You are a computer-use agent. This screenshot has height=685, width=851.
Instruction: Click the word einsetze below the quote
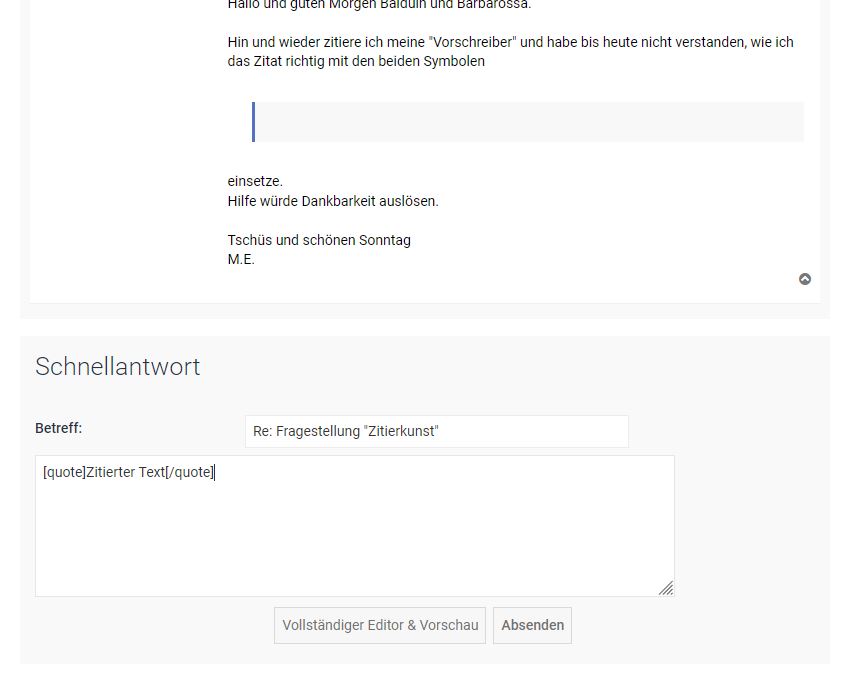point(255,181)
